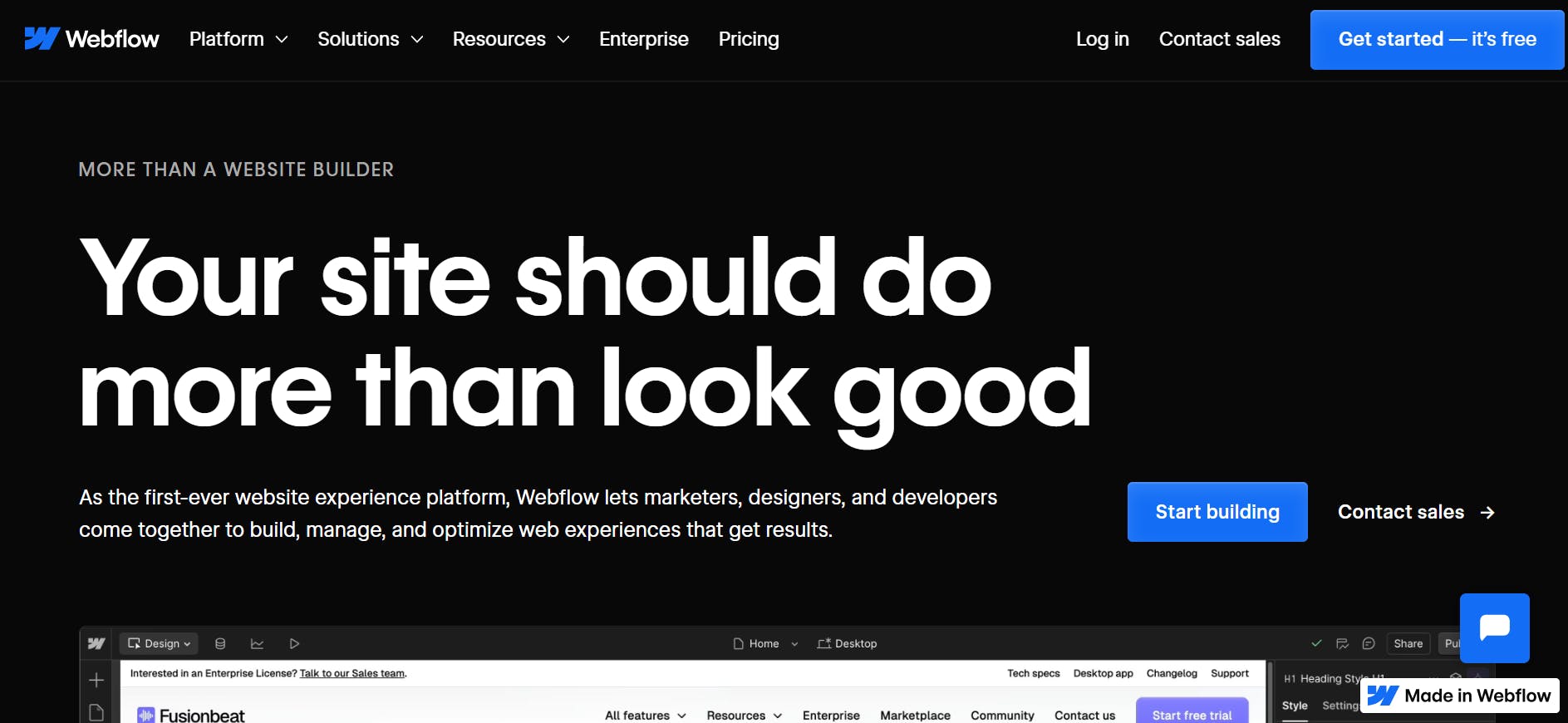Click the Start free trial button

point(1192,711)
